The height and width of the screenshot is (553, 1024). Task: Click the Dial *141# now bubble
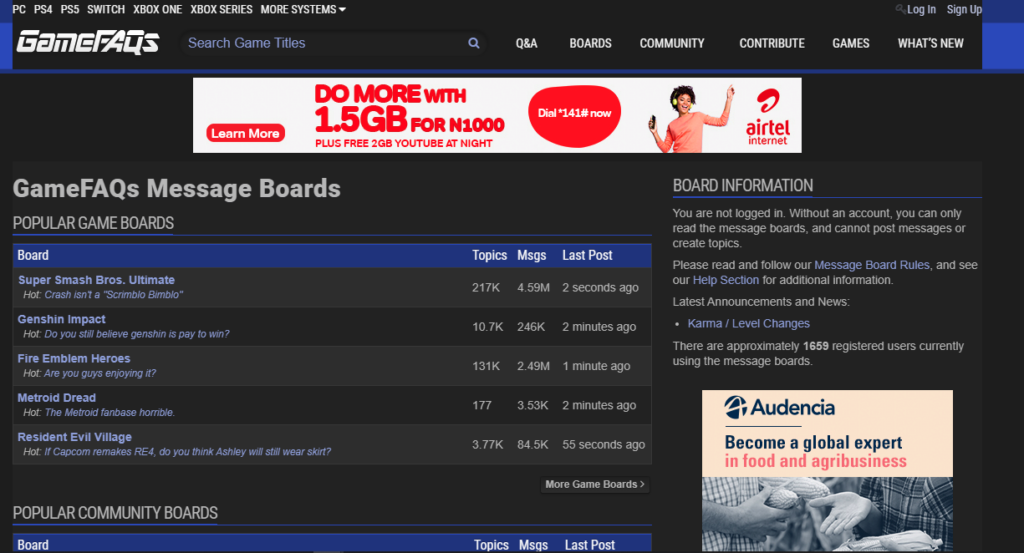tap(574, 116)
